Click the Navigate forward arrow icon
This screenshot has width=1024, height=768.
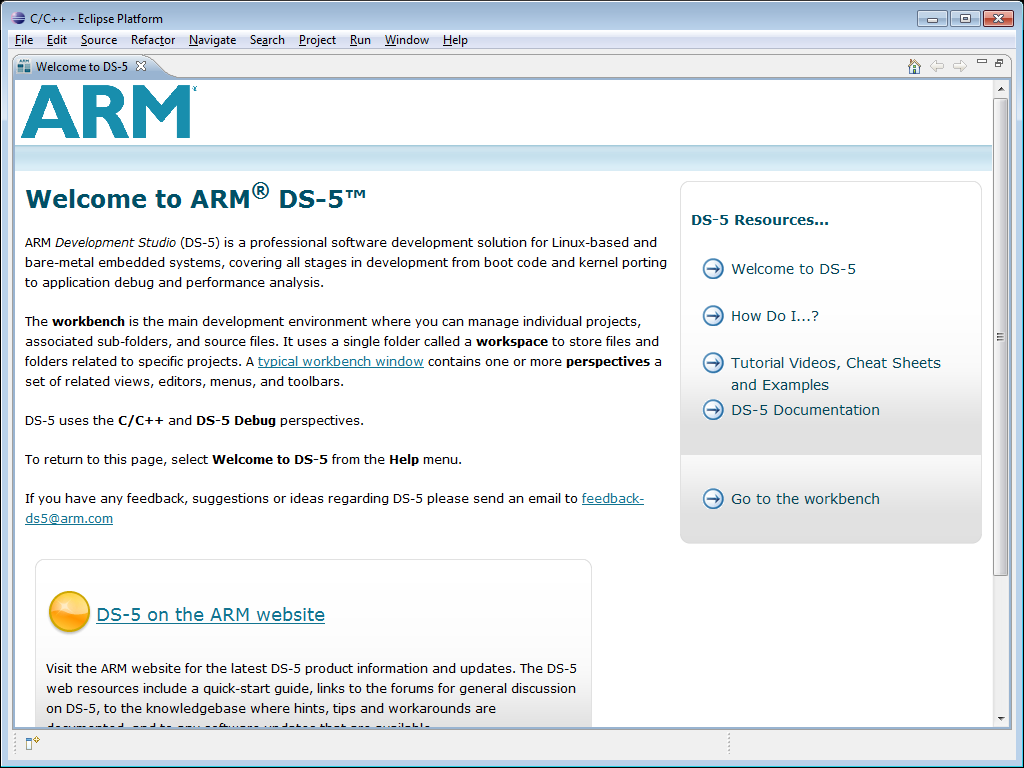coord(960,66)
